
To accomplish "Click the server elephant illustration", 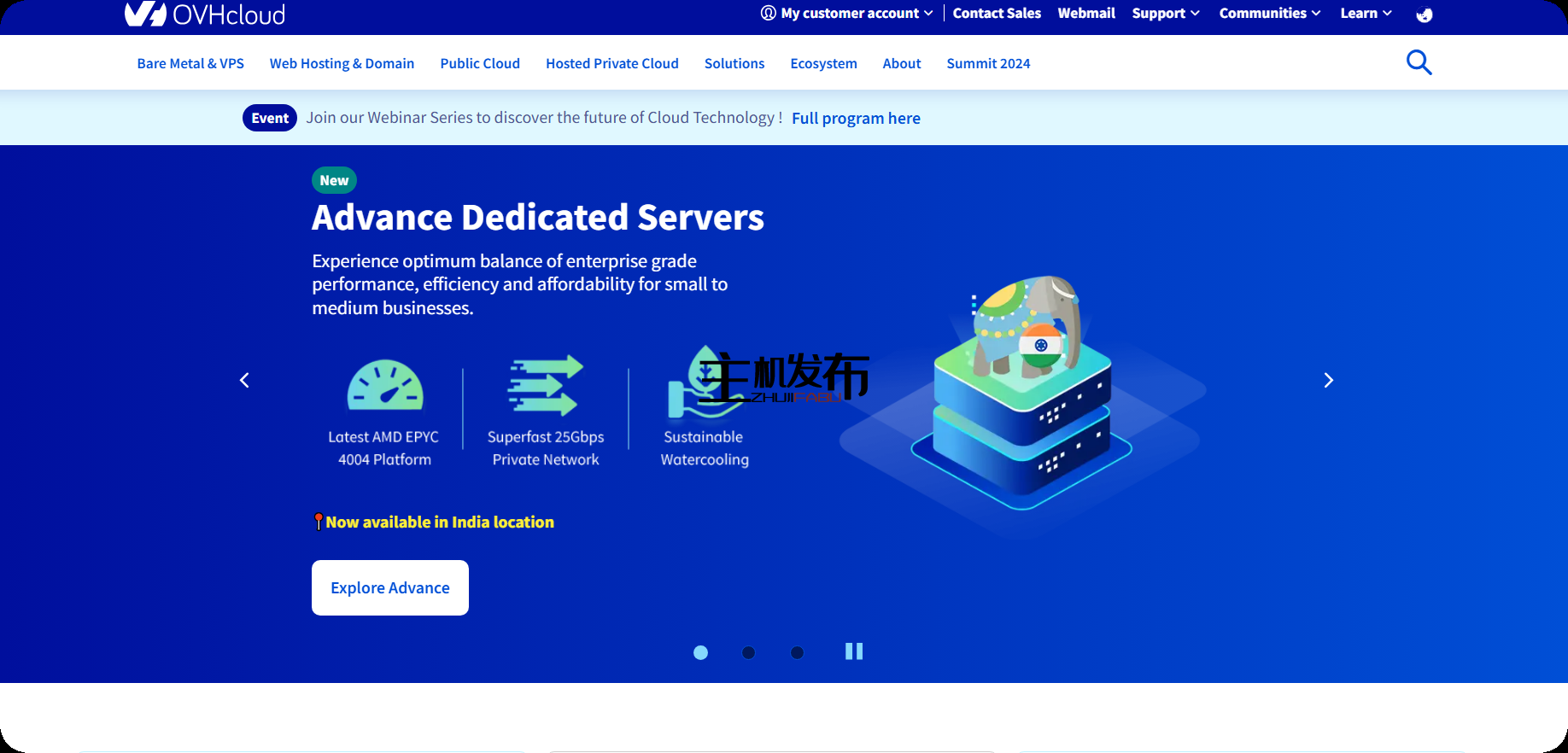I will click(1021, 393).
